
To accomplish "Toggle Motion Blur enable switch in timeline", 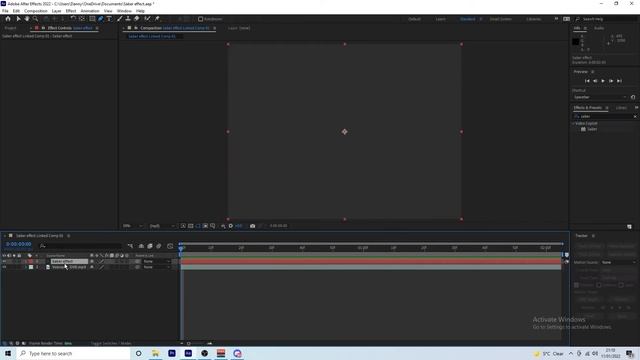I will tap(159, 246).
